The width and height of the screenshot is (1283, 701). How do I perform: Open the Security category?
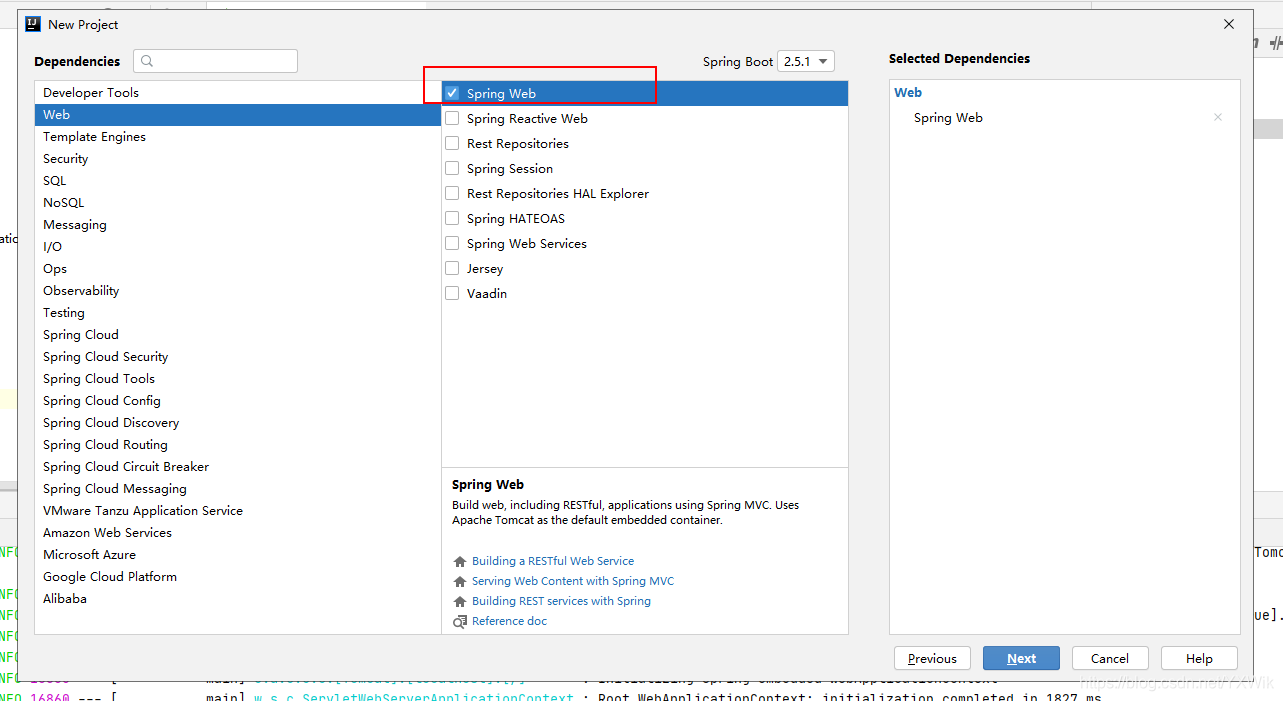238,159
